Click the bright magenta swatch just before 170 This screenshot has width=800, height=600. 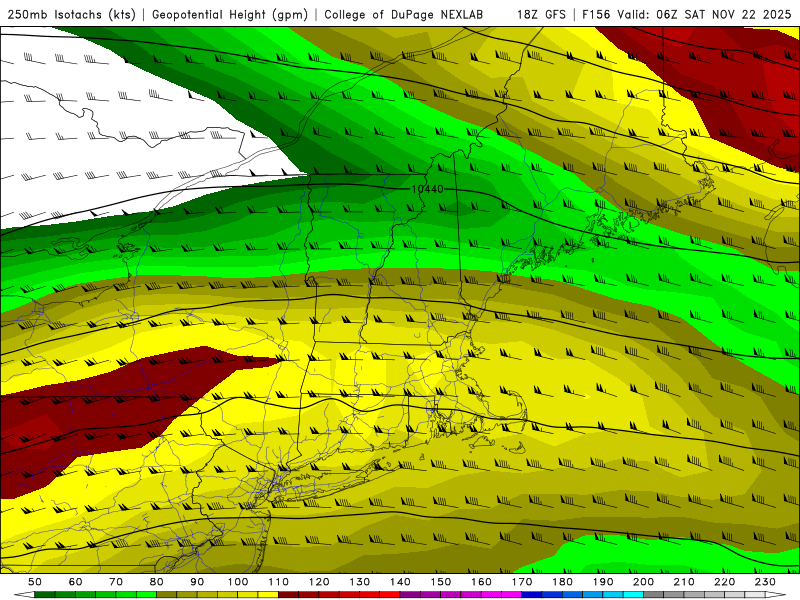(x=512, y=595)
